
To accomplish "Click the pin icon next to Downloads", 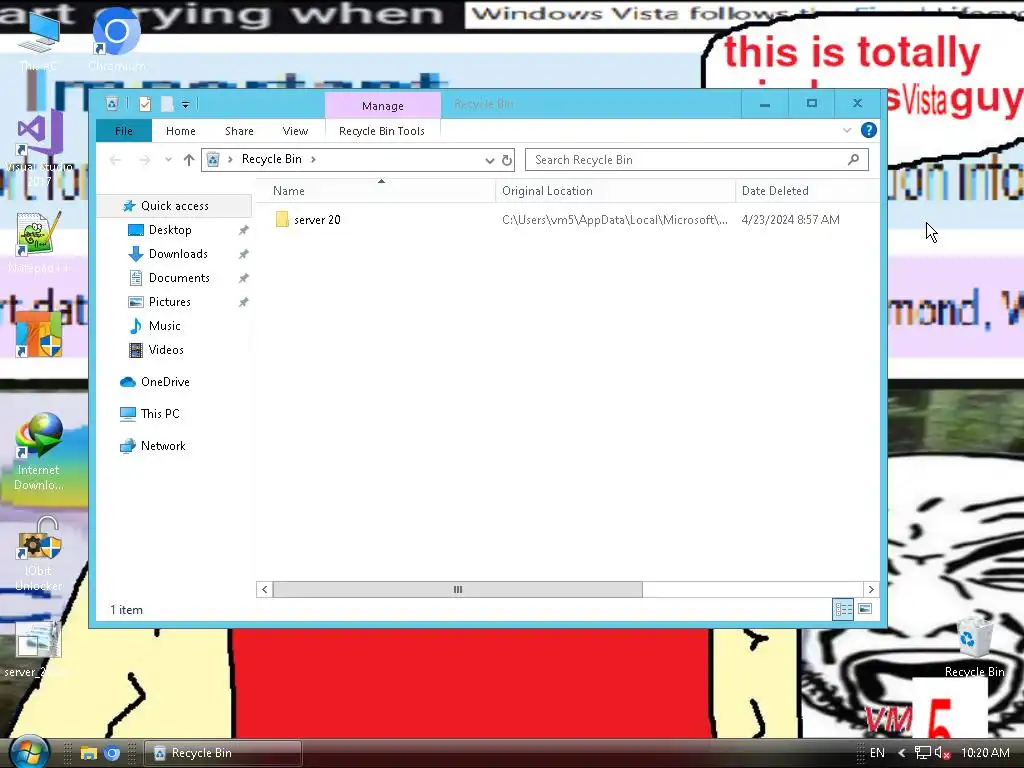I will (x=244, y=254).
